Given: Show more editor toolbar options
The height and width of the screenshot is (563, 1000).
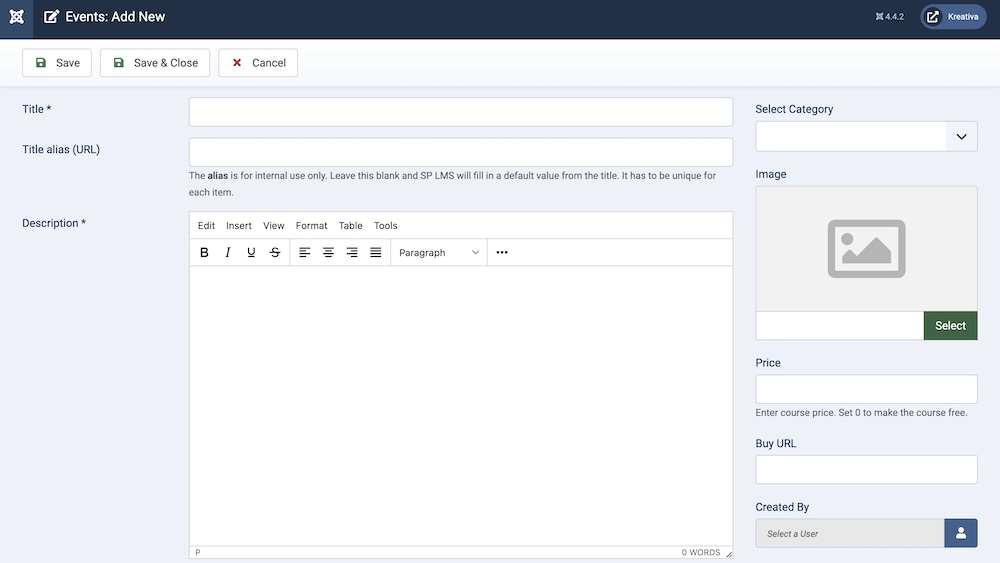Looking at the screenshot, I should (502, 253).
